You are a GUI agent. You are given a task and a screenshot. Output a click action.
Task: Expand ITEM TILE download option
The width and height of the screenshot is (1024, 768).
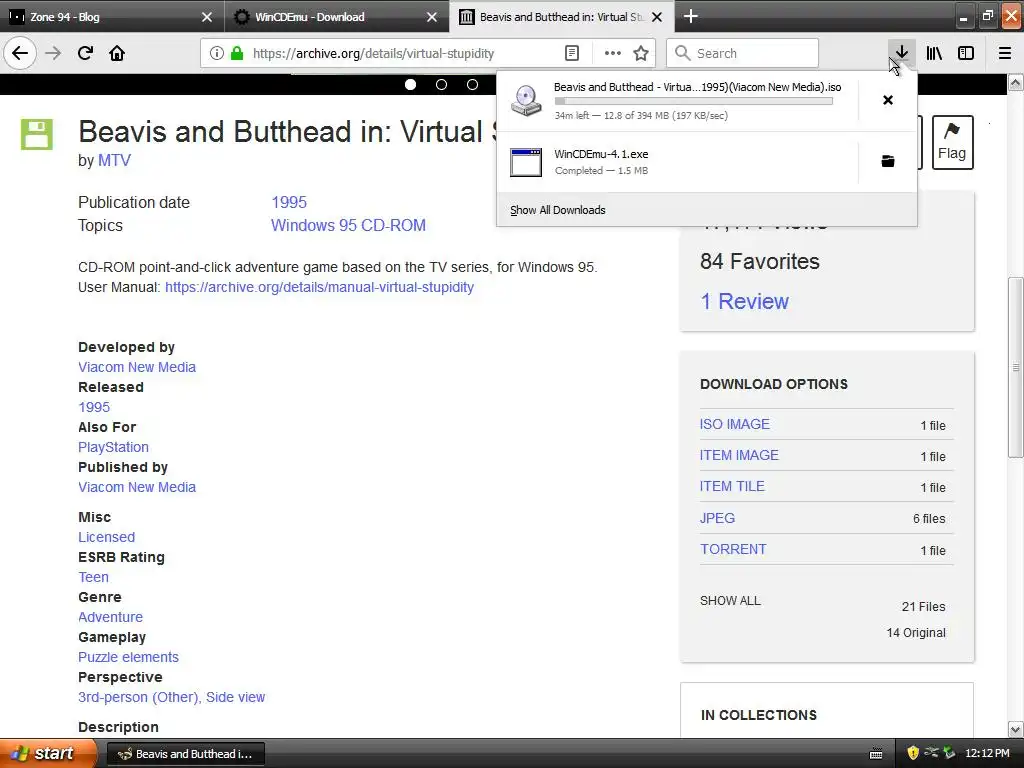(x=732, y=486)
